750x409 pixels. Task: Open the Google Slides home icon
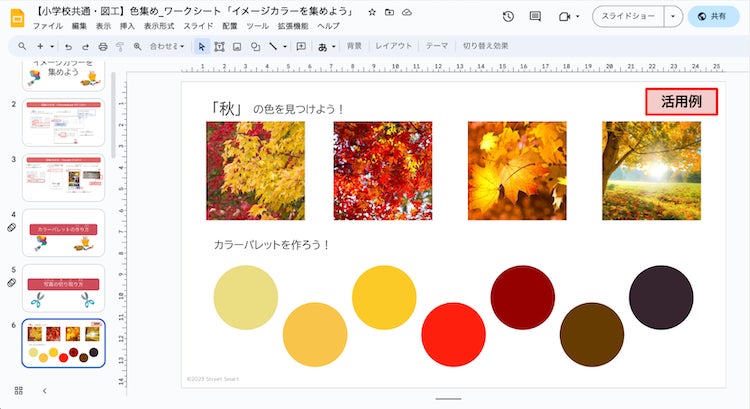17,18
